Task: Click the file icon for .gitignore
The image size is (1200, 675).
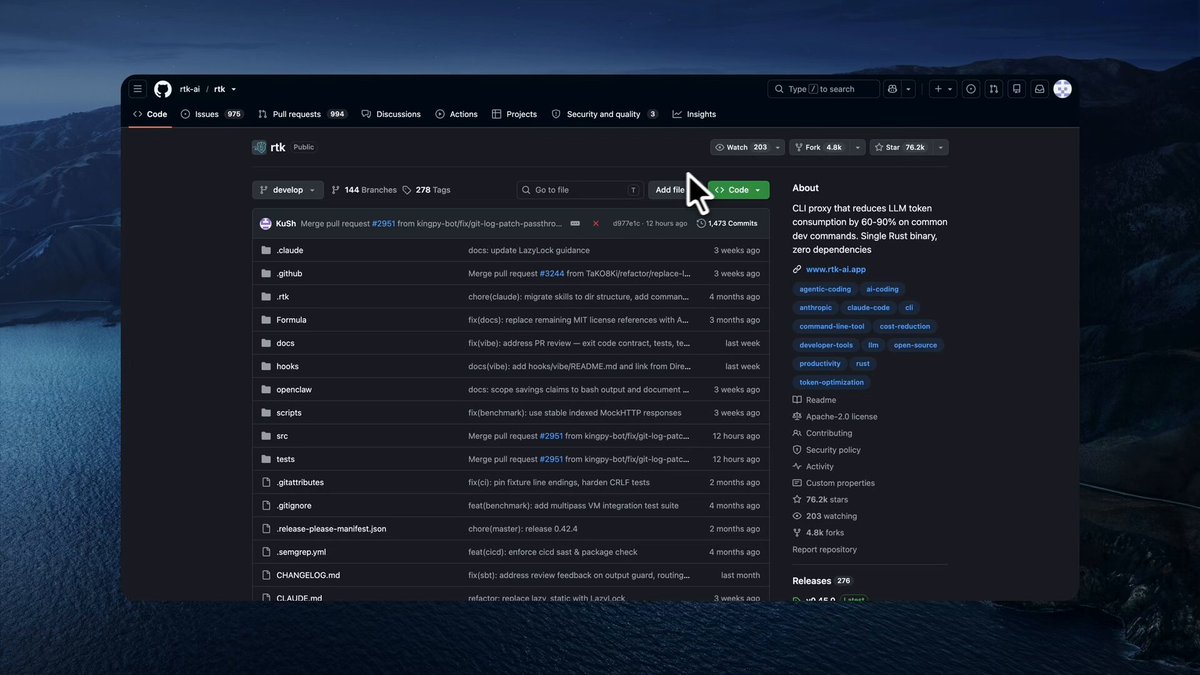Action: coord(266,506)
